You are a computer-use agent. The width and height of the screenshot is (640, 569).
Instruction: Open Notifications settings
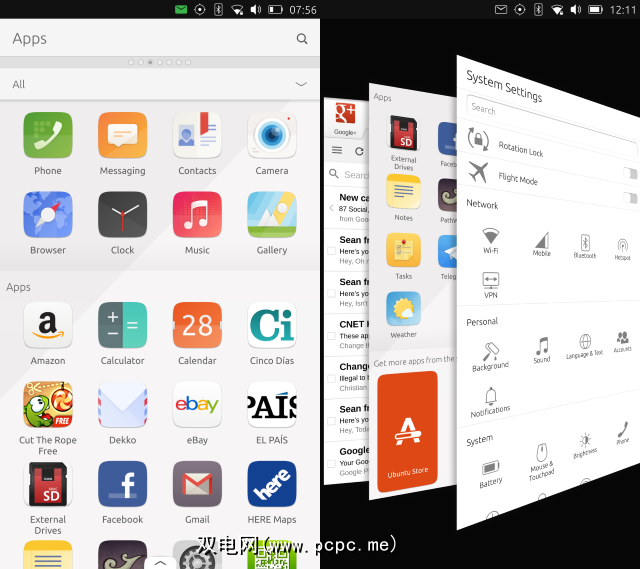click(x=490, y=402)
